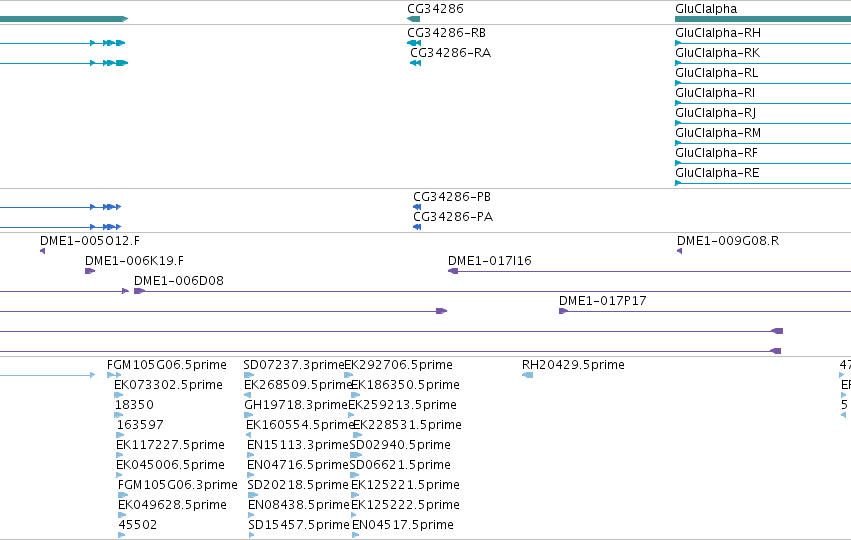
Task: Select transcript CG34286-RA
Action: click(450, 53)
